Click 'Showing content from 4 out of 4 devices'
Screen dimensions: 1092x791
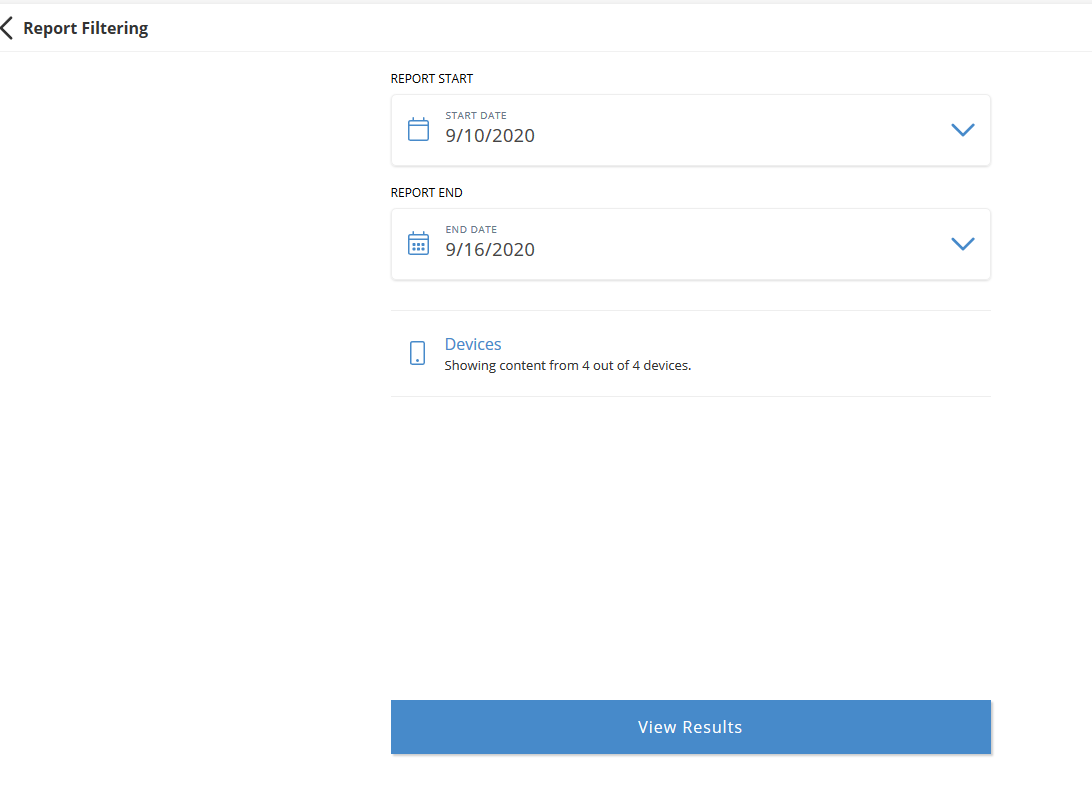[x=568, y=366]
